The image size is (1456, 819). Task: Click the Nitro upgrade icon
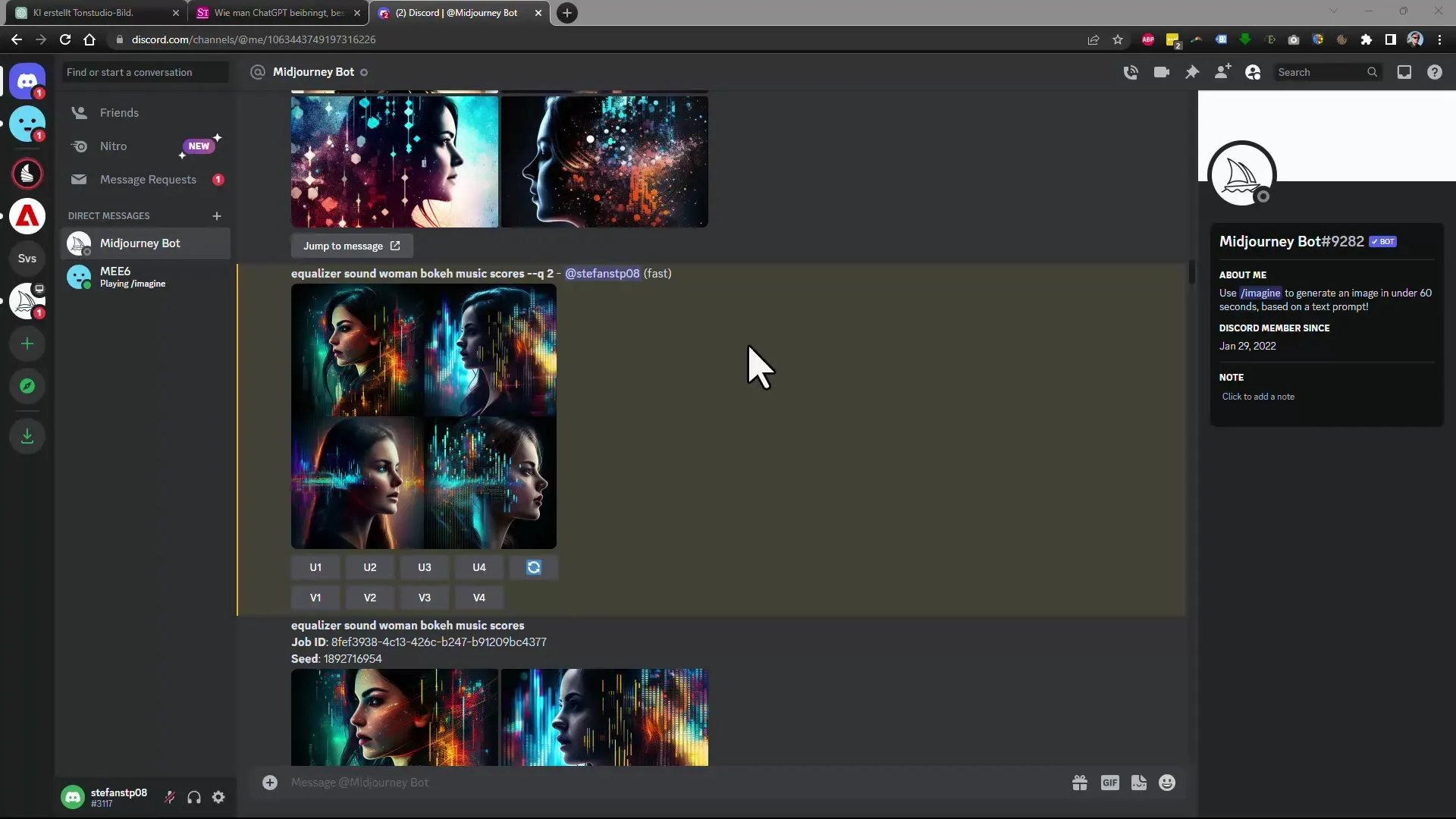(80, 145)
